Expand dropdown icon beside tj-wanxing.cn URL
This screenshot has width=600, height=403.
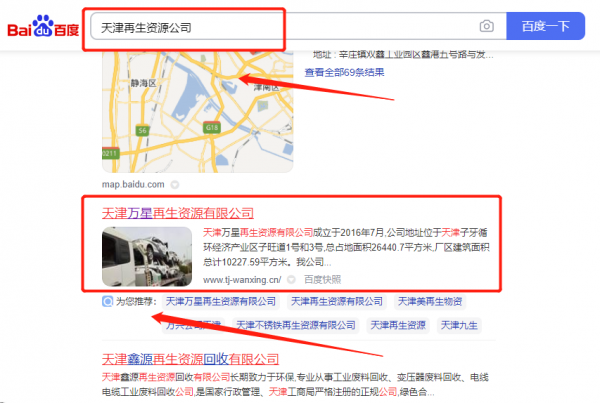(291, 280)
